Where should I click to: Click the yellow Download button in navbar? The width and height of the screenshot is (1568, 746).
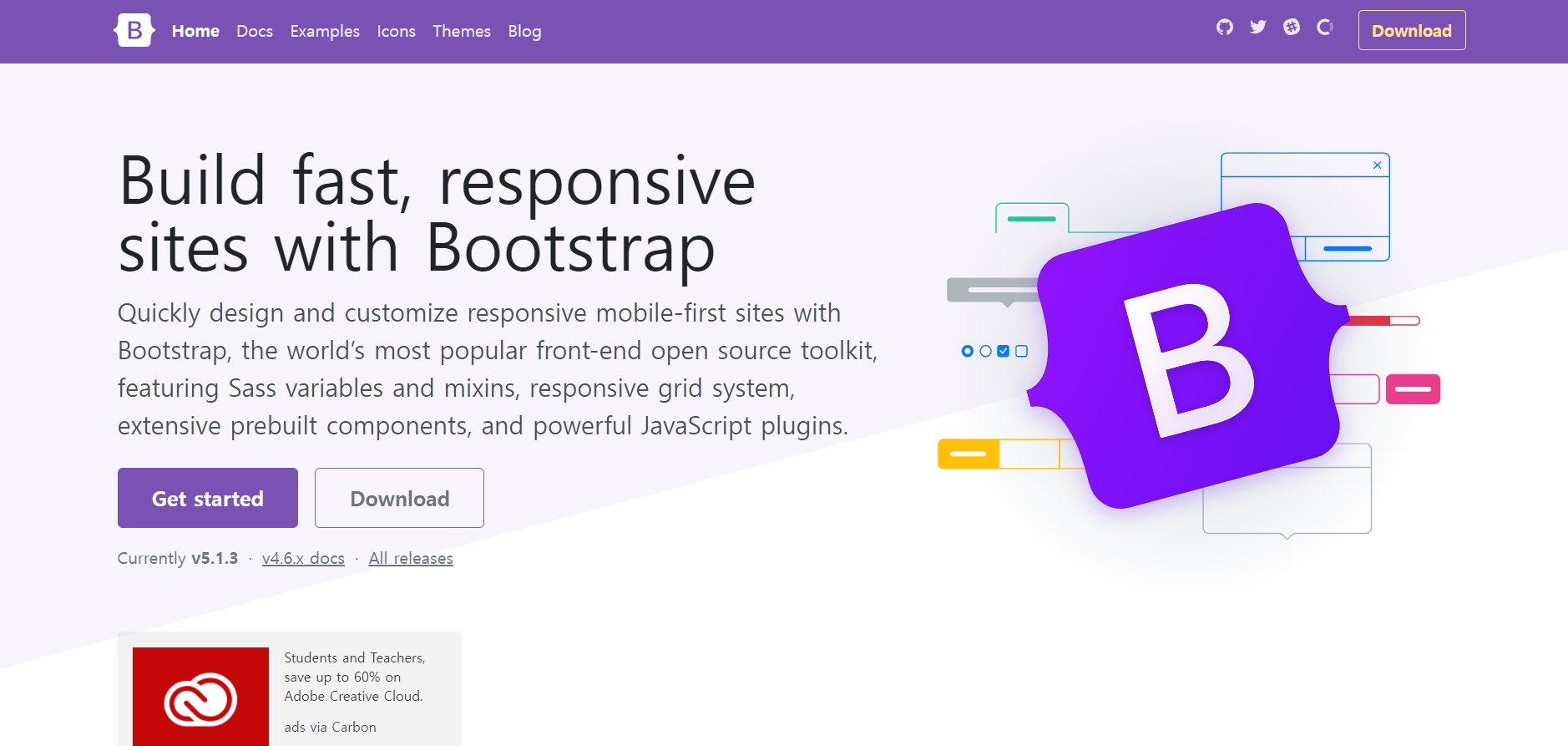pyautogui.click(x=1412, y=30)
